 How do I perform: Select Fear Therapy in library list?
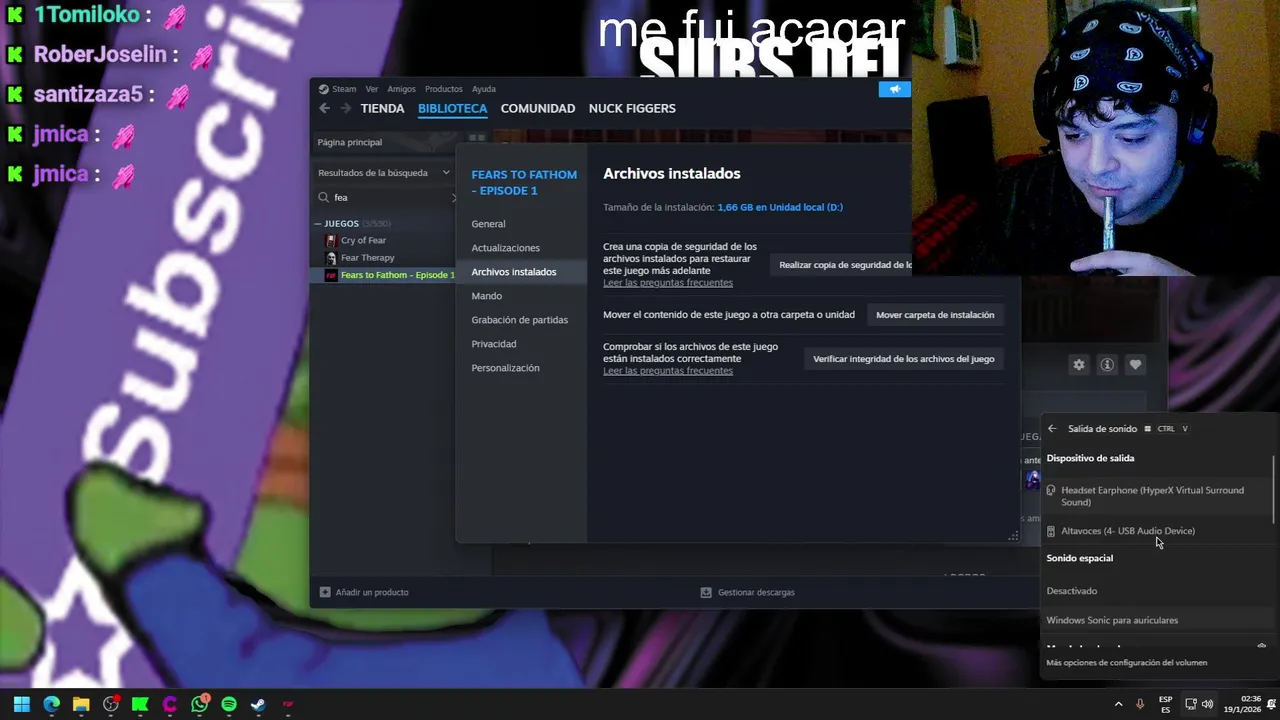click(x=367, y=258)
